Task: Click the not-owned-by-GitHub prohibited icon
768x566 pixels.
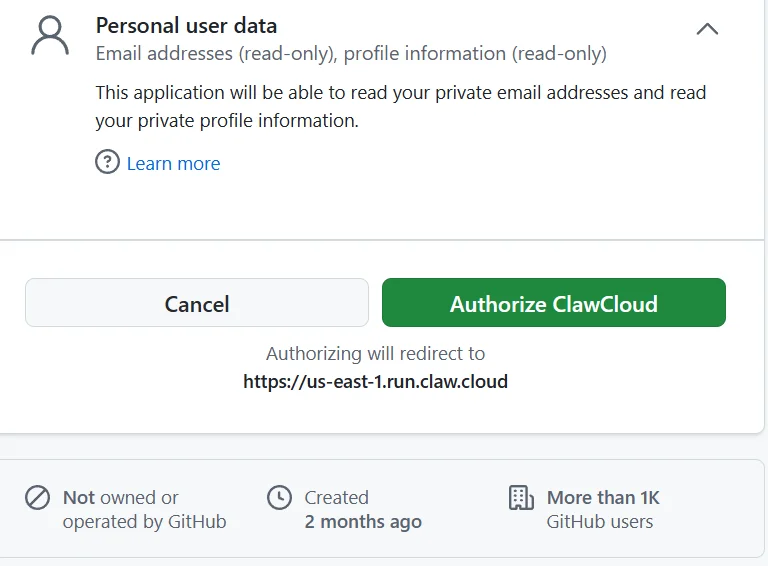Action: click(37, 497)
